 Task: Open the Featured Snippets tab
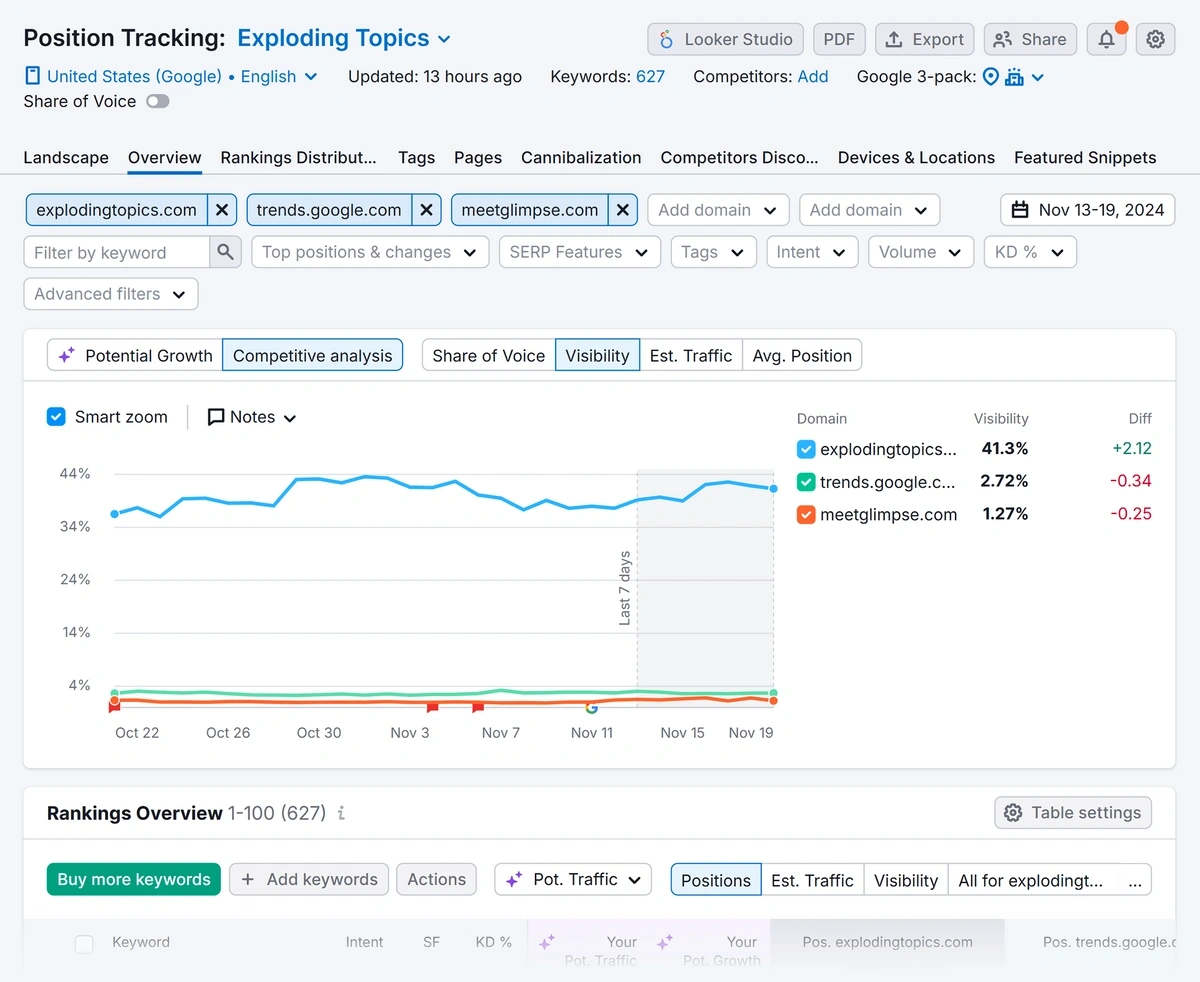[1085, 157]
